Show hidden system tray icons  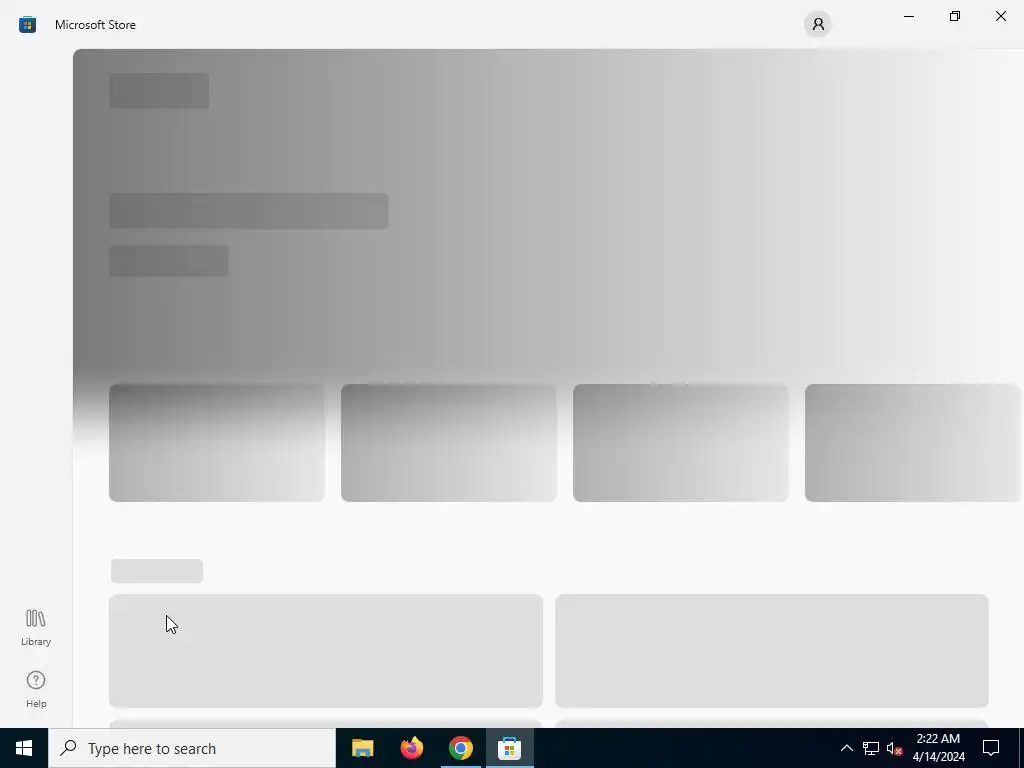[846, 748]
